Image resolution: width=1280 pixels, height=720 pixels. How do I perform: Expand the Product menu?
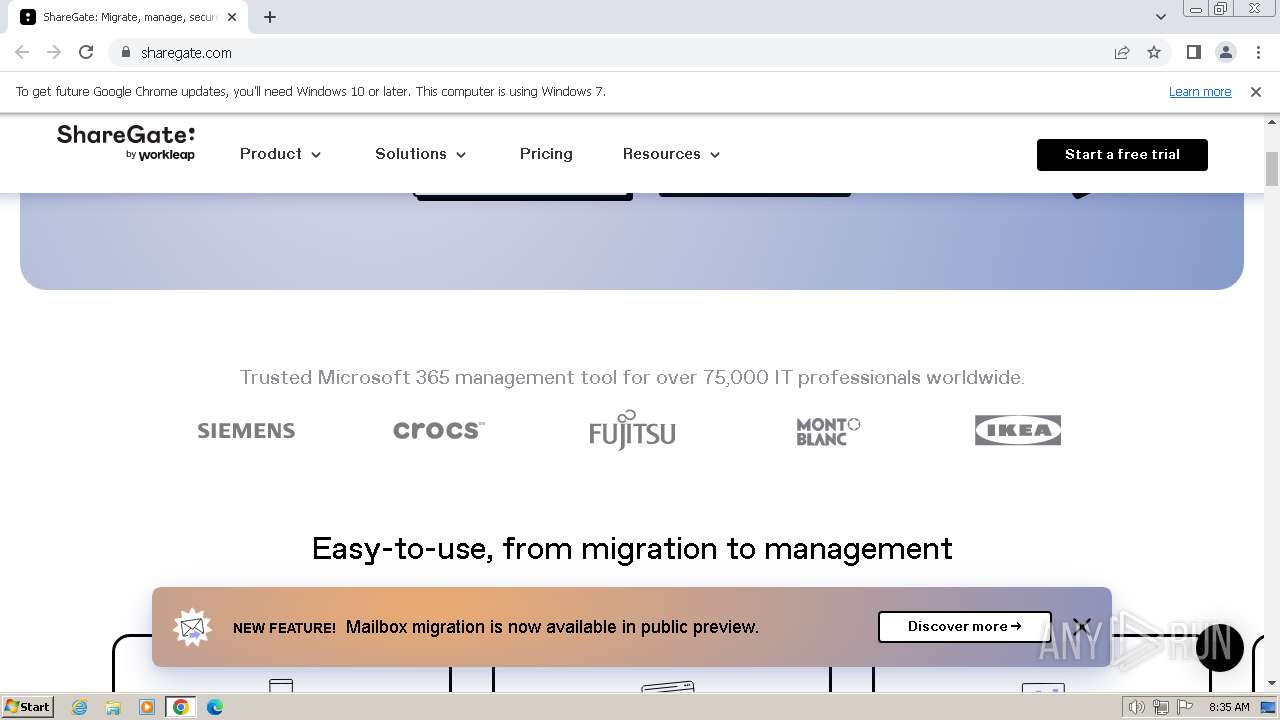(281, 154)
